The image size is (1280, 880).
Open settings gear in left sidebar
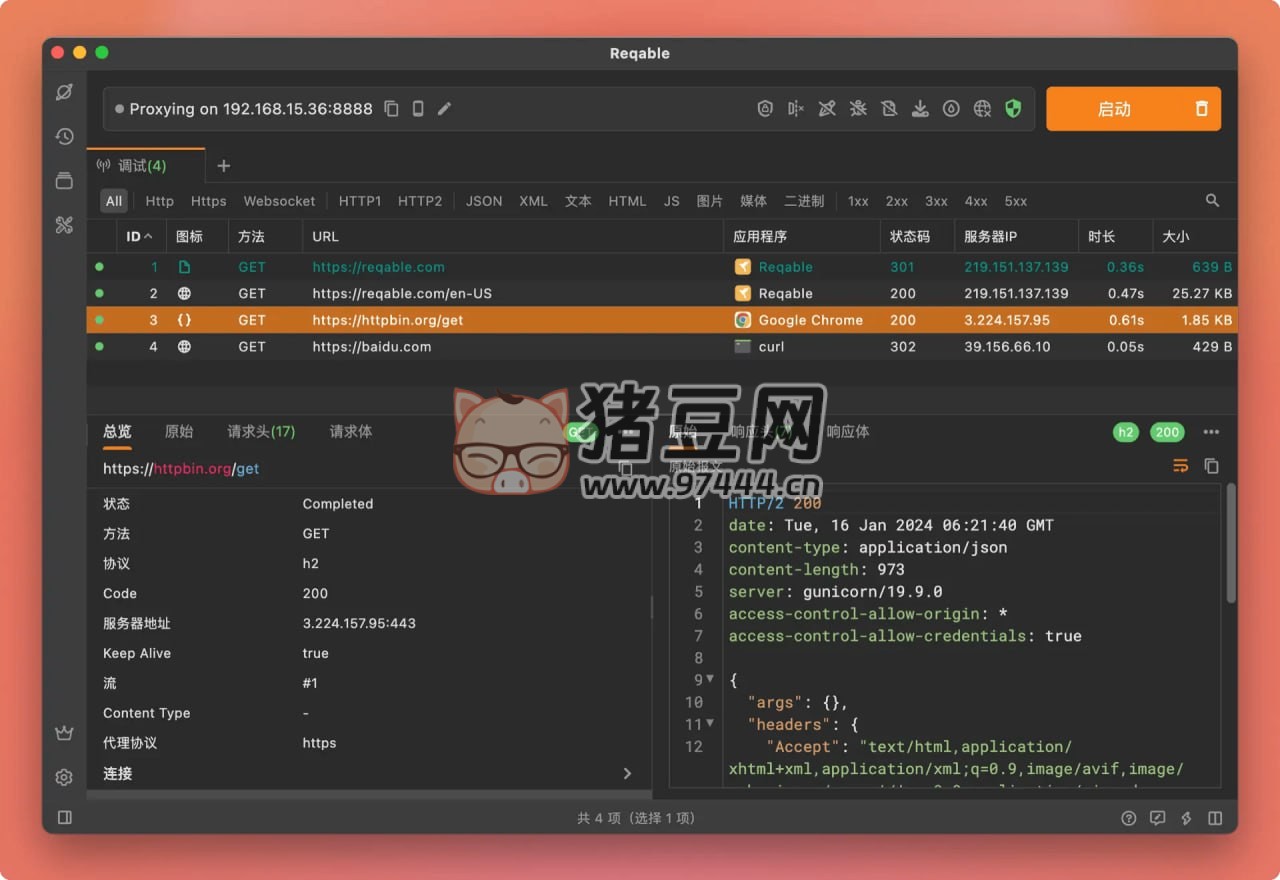click(64, 777)
